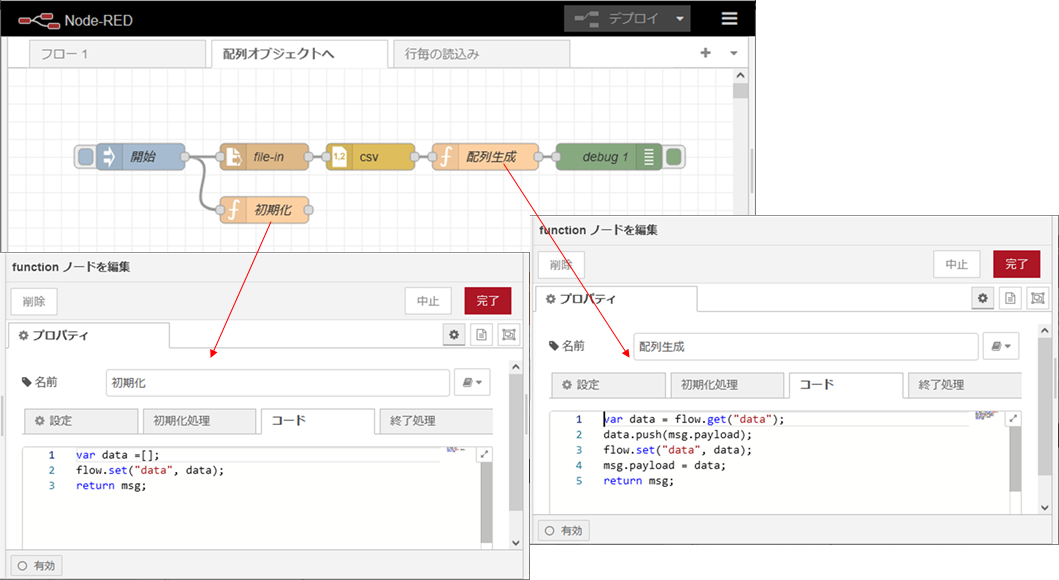Open the デプロイ dropdown arrow

click(680, 19)
